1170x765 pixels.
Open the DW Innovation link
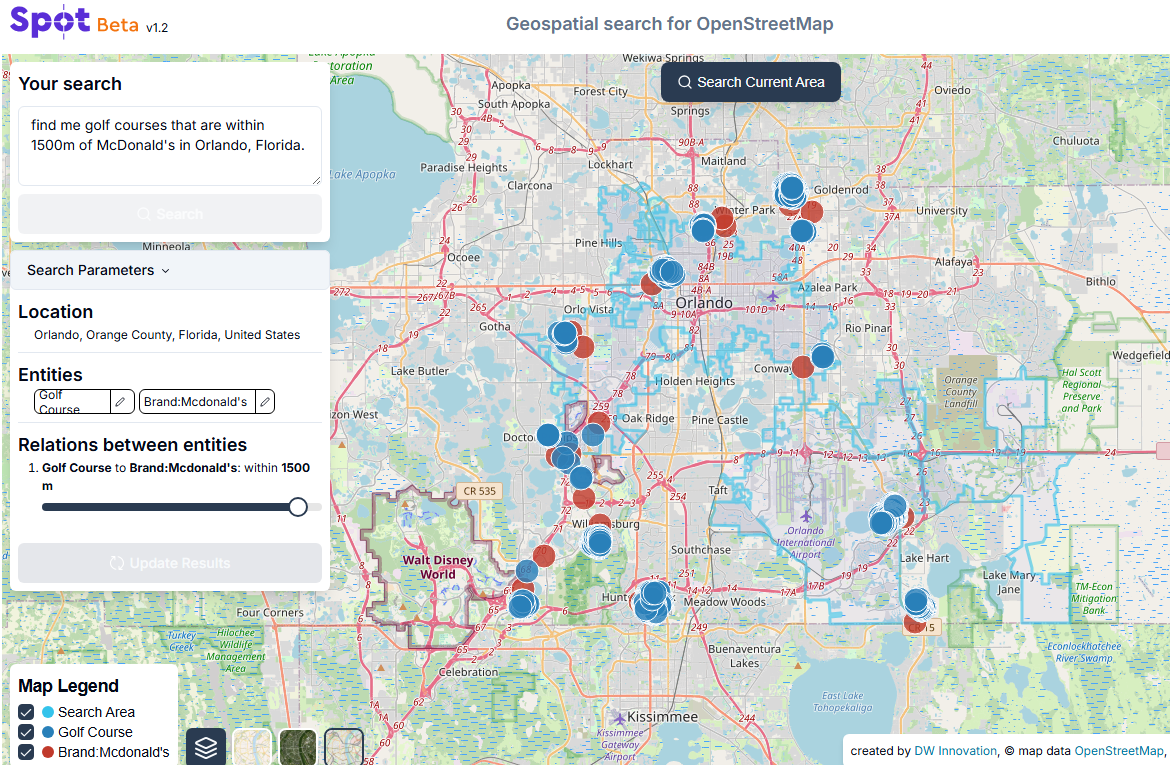tap(955, 751)
